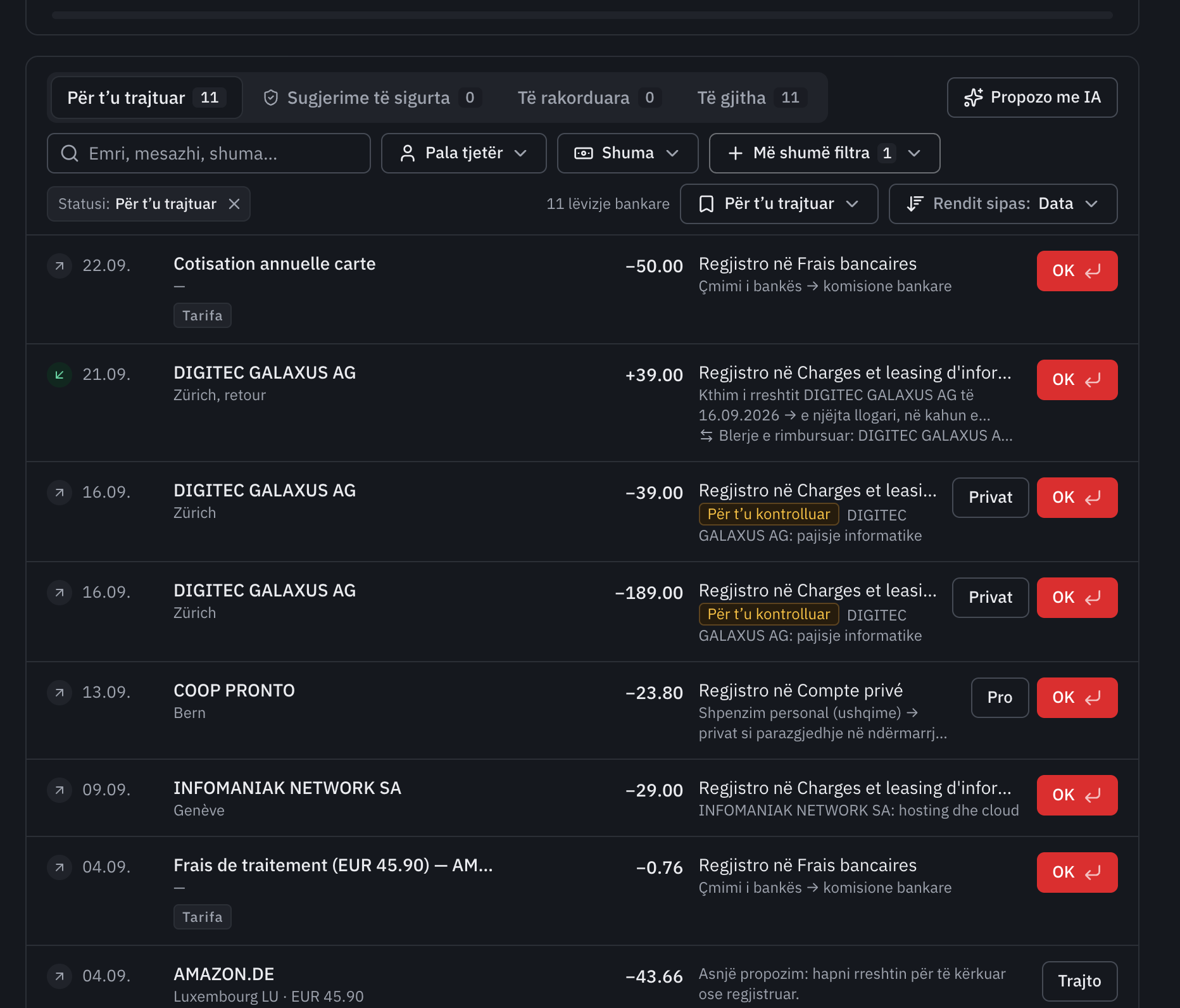
Task: Click the green incoming arrow icon on 21.09. row
Action: pos(60,375)
